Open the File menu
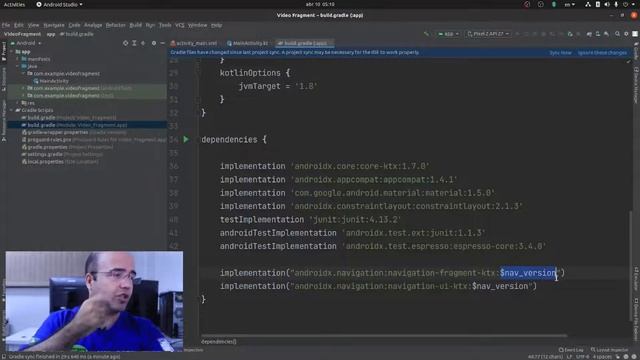This screenshot has width=640, height=360. [x=6, y=25]
